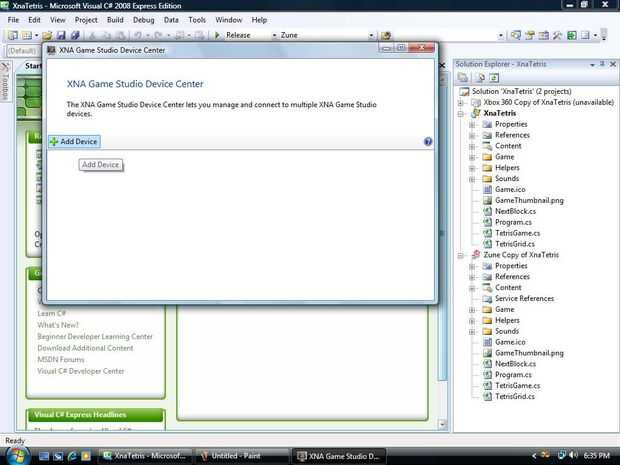The image size is (620, 465).
Task: Click the Solution Explorer Show All Files icon
Action: tap(480, 78)
